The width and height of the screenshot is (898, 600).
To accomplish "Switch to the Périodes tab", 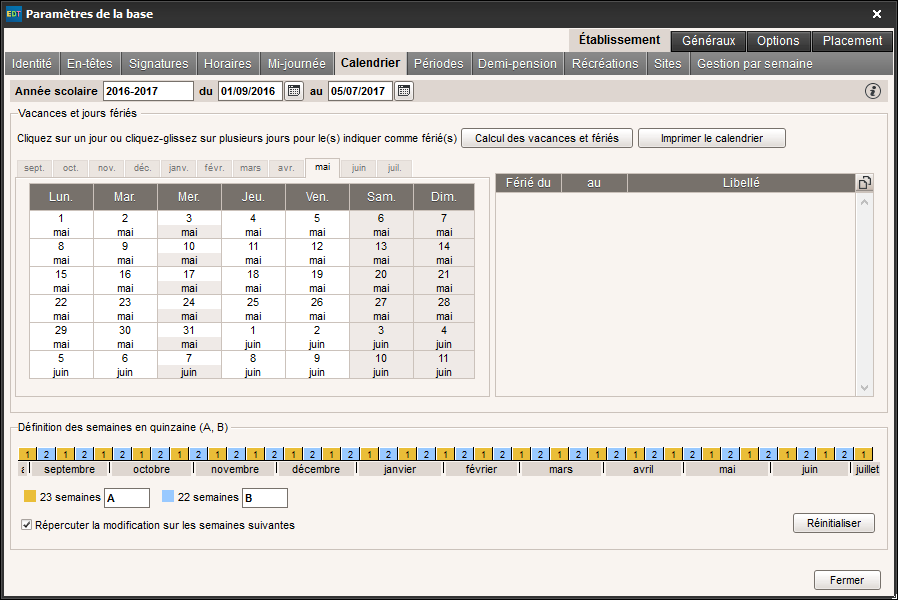I will click(439, 63).
